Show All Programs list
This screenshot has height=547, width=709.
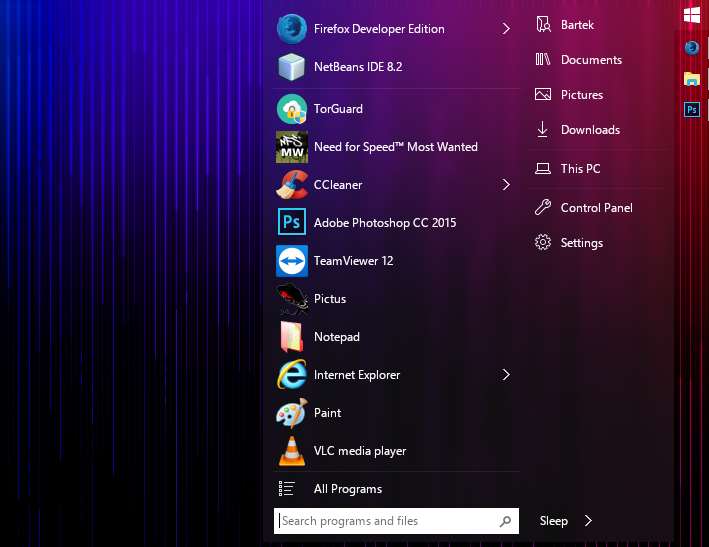pyautogui.click(x=347, y=489)
